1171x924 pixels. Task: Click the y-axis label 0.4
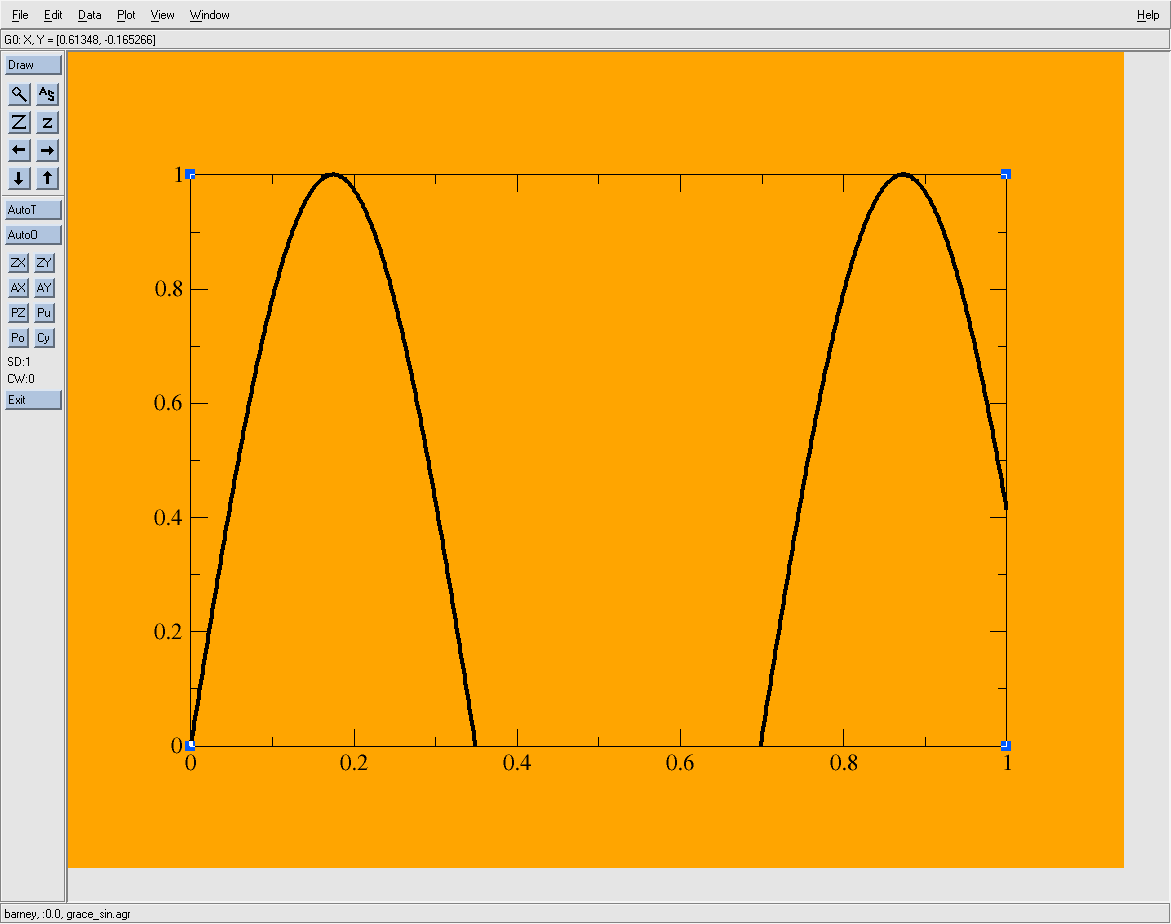pyautogui.click(x=168, y=518)
